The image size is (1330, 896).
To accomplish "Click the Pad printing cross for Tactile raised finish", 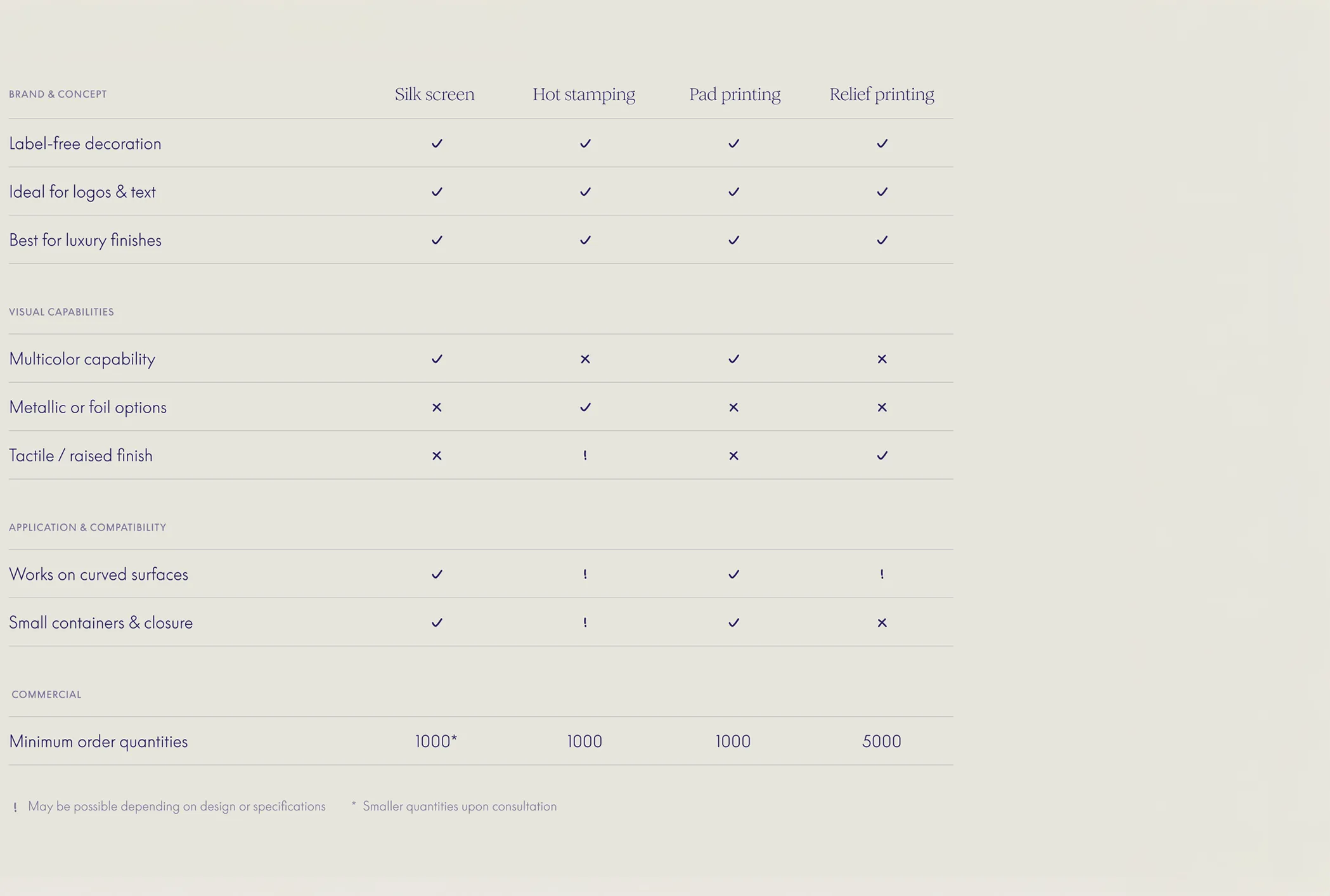I will [733, 455].
